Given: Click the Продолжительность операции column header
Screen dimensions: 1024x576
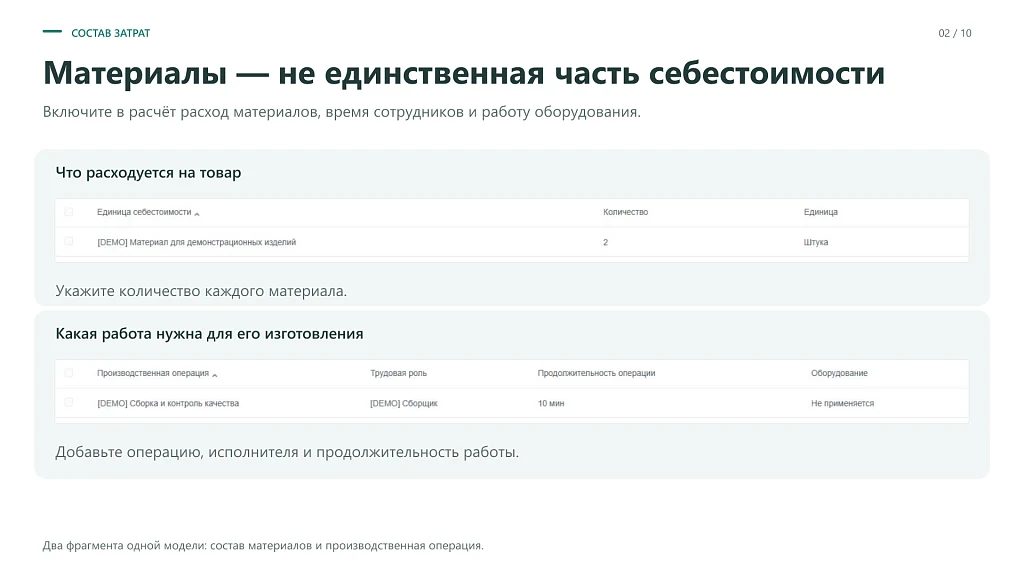Looking at the screenshot, I should [x=596, y=374].
